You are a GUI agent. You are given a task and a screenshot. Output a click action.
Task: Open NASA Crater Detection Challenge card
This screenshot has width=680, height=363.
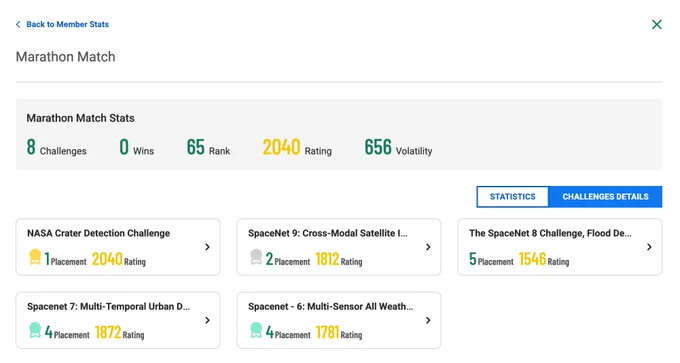point(118,247)
